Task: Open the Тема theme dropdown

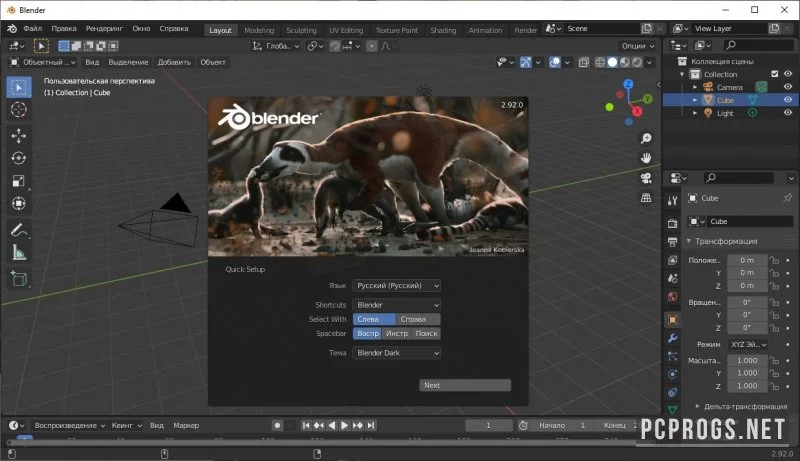Action: click(396, 353)
